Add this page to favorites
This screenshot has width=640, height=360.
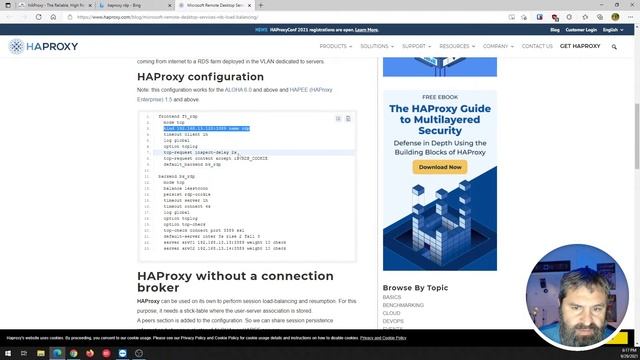pos(524,17)
